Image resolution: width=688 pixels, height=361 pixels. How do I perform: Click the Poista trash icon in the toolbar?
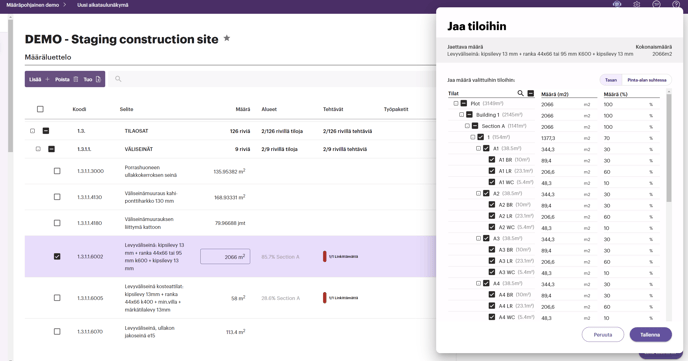point(75,79)
